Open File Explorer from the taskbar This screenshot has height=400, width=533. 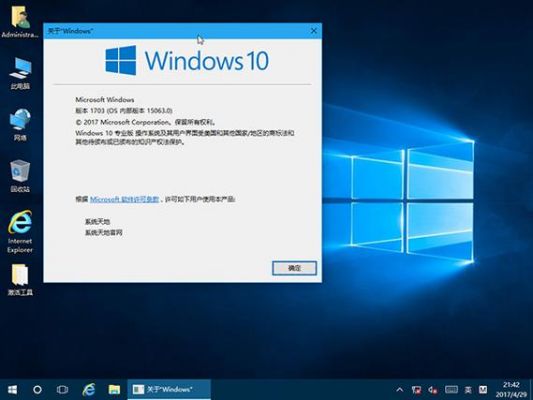tap(114, 389)
